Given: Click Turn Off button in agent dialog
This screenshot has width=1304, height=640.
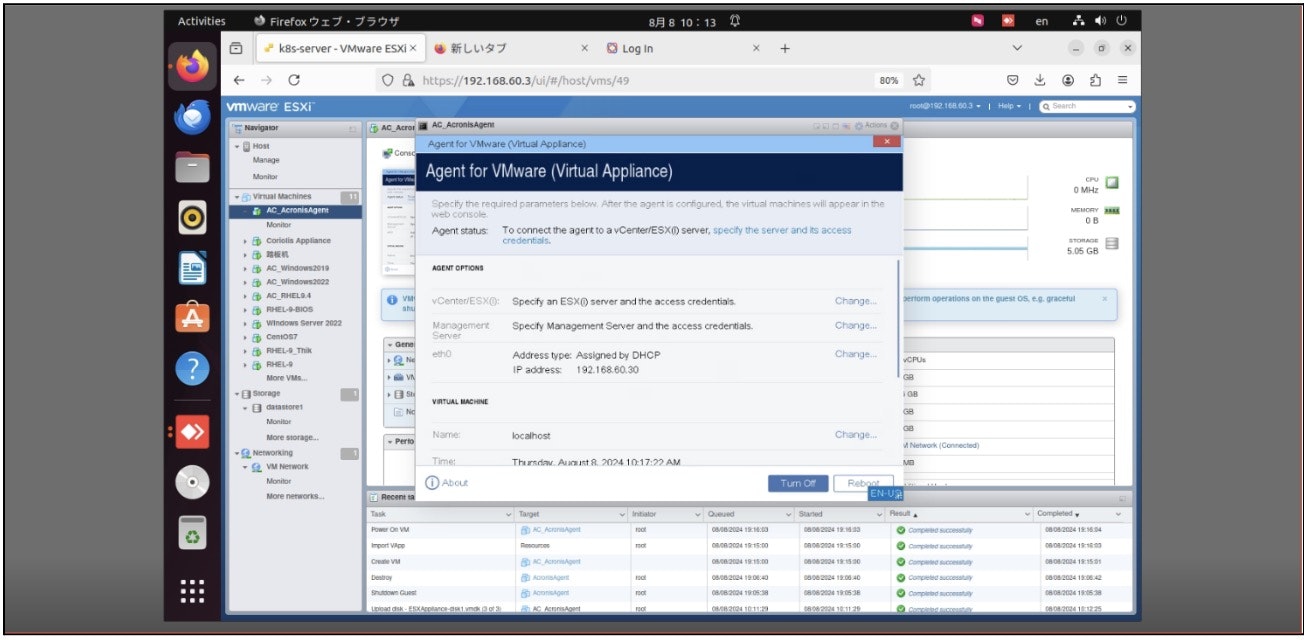Looking at the screenshot, I should point(798,483).
